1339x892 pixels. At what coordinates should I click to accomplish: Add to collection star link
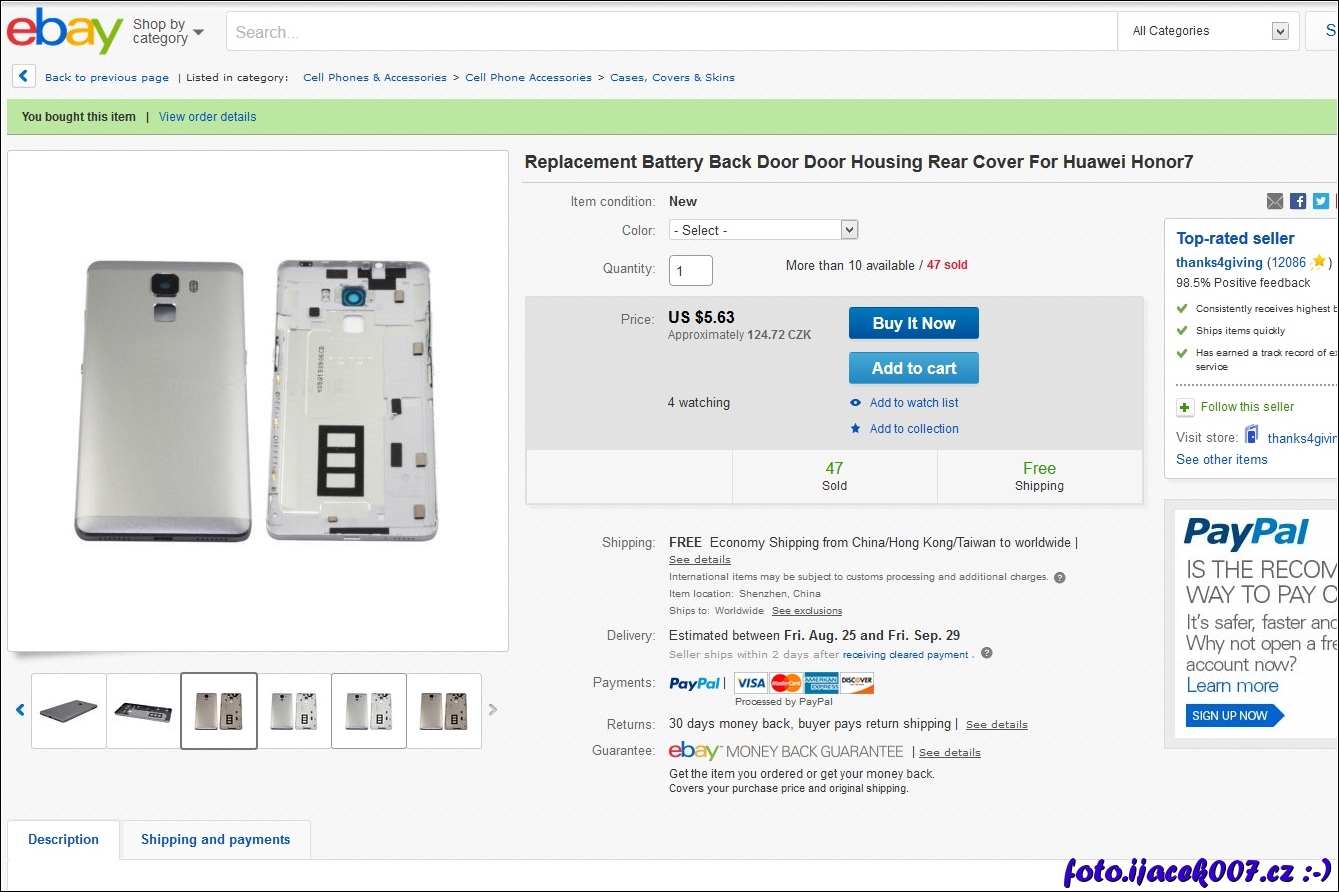coord(913,429)
